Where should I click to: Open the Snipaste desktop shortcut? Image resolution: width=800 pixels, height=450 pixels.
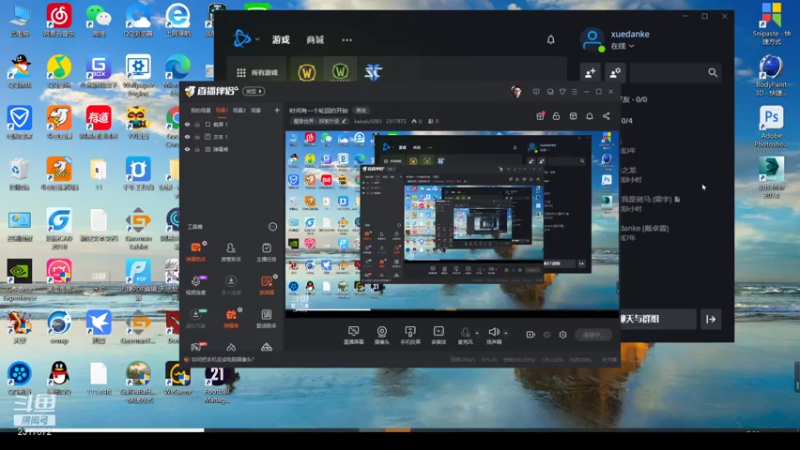coord(771,23)
